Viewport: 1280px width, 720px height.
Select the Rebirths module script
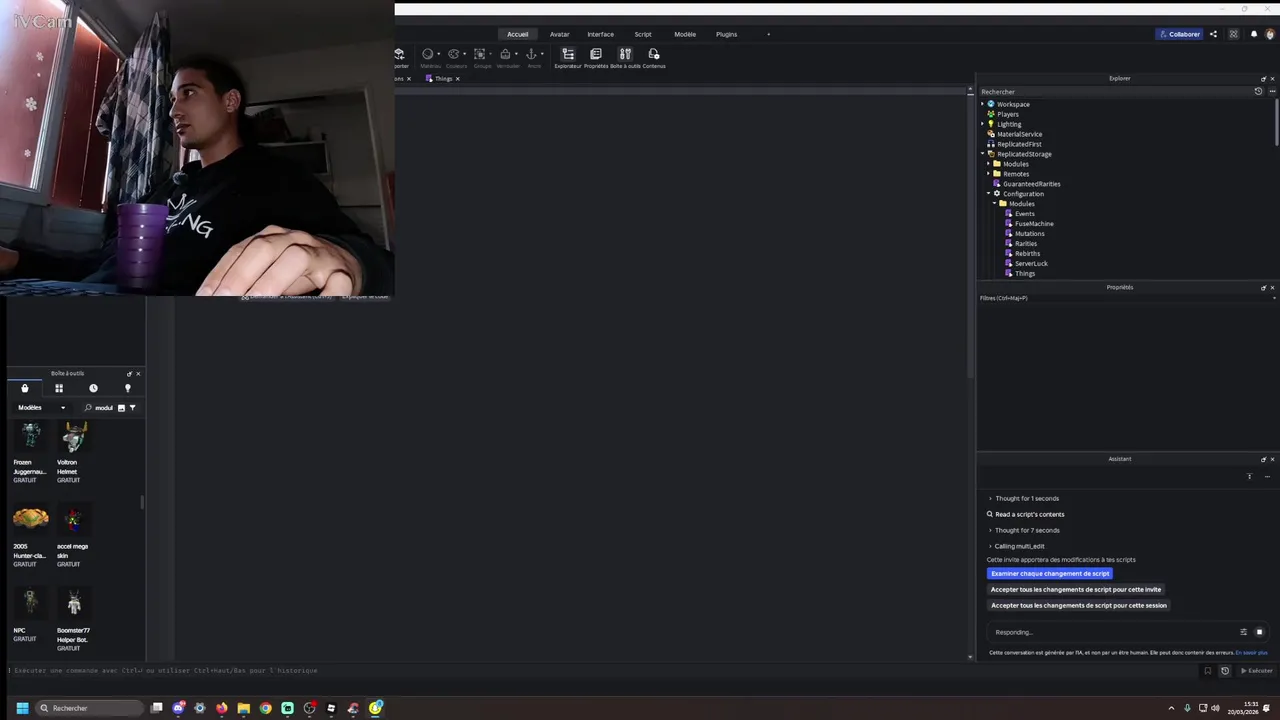(1027, 254)
